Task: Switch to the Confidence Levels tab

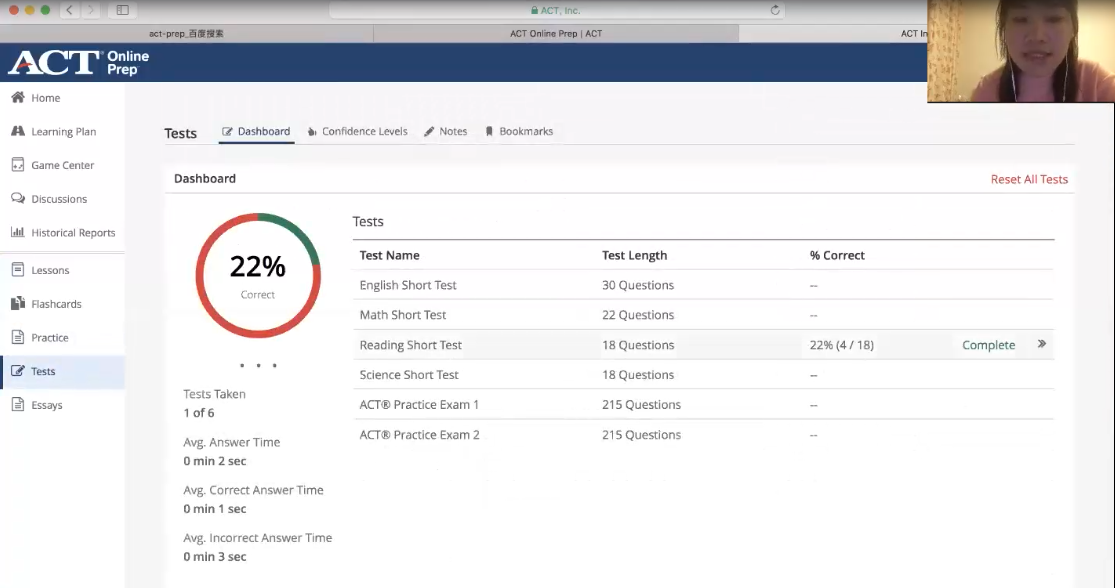Action: click(357, 132)
